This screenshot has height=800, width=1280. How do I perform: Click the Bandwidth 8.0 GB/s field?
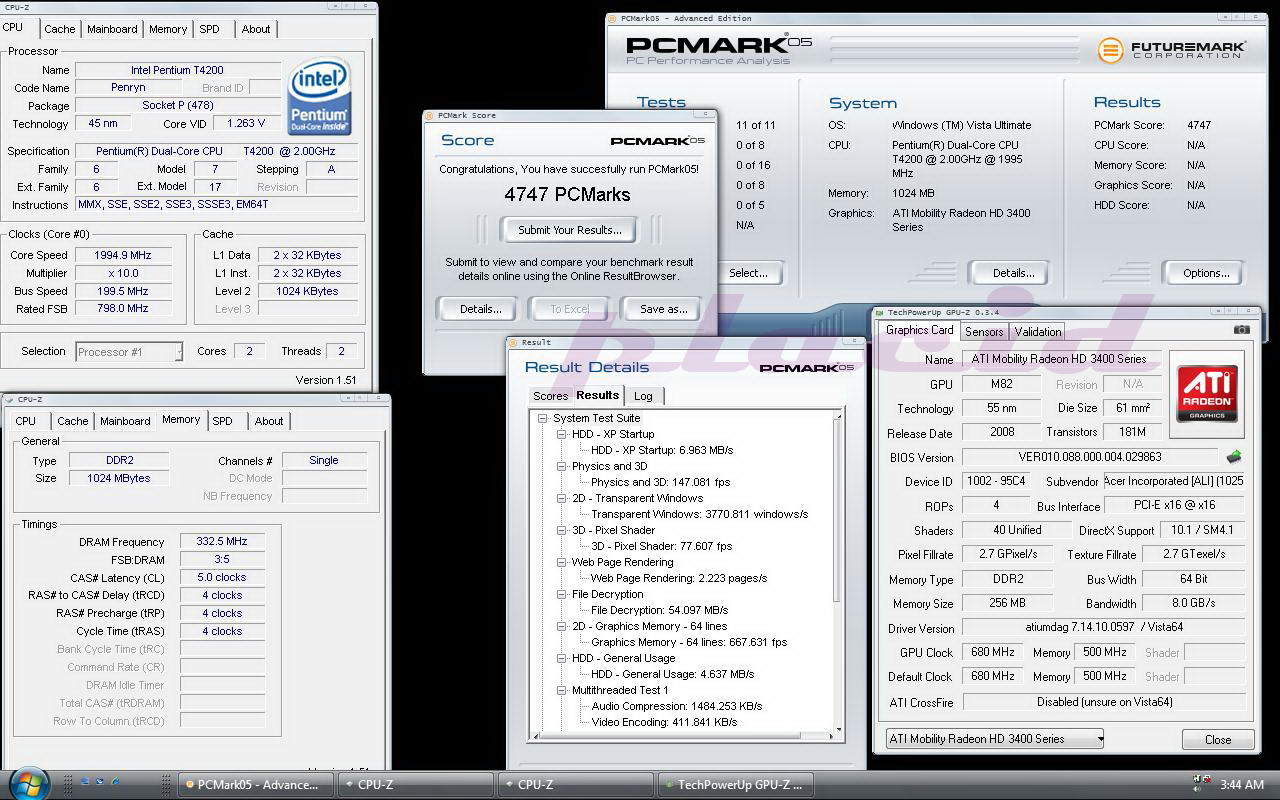point(1193,604)
